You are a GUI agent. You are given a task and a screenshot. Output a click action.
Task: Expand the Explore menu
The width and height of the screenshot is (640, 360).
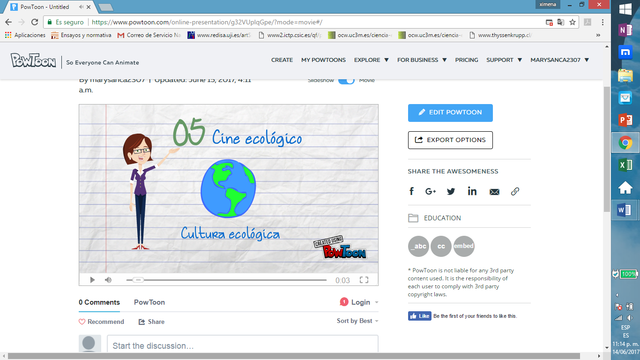371,60
